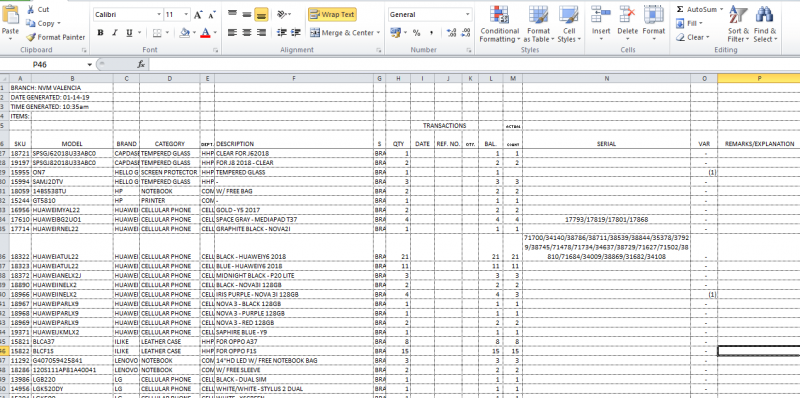Toggle Middle Align for cells

coord(247,14)
